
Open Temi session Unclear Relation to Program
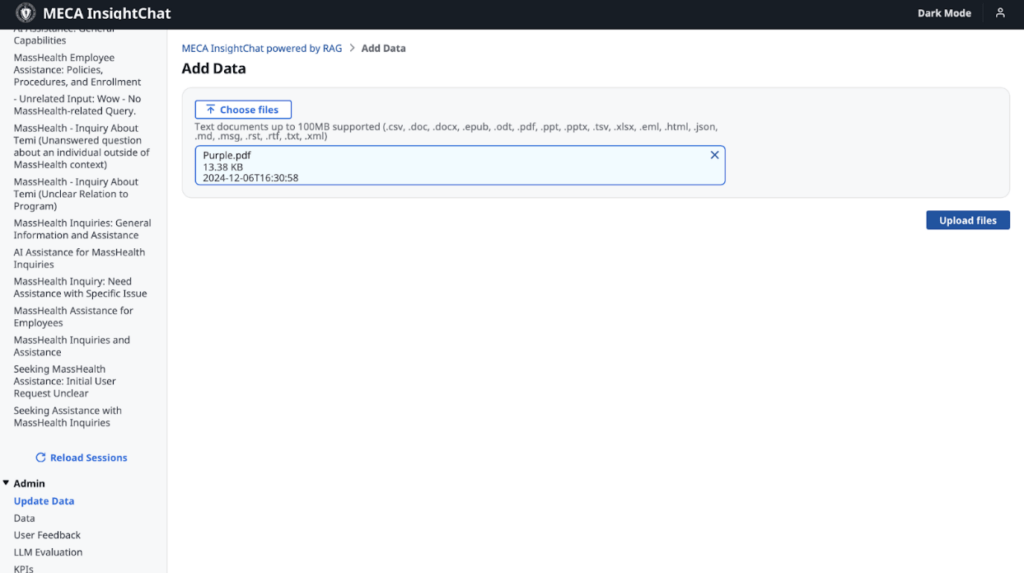(x=76, y=193)
